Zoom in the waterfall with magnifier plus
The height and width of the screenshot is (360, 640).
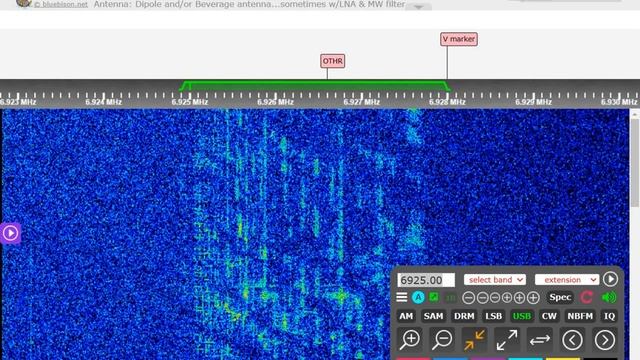pyautogui.click(x=409, y=340)
